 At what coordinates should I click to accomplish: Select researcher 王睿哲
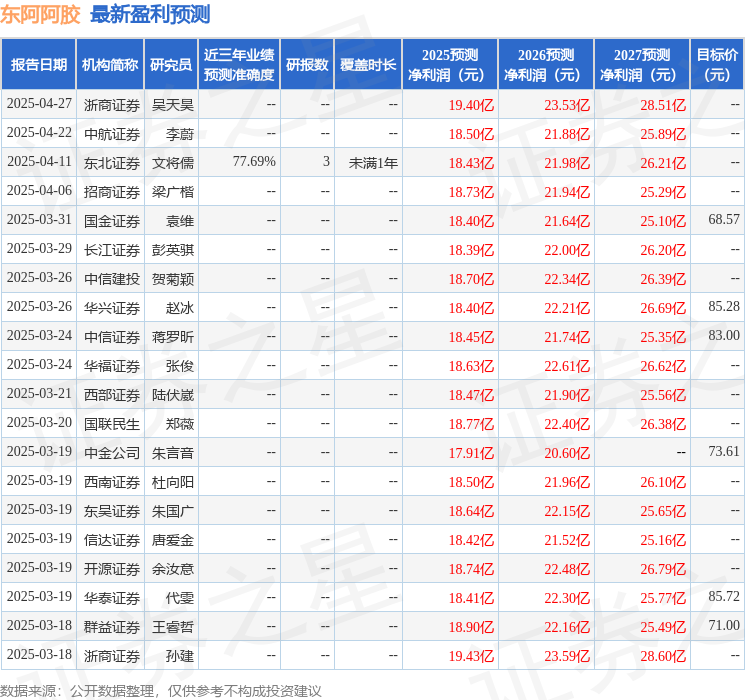coord(172,627)
